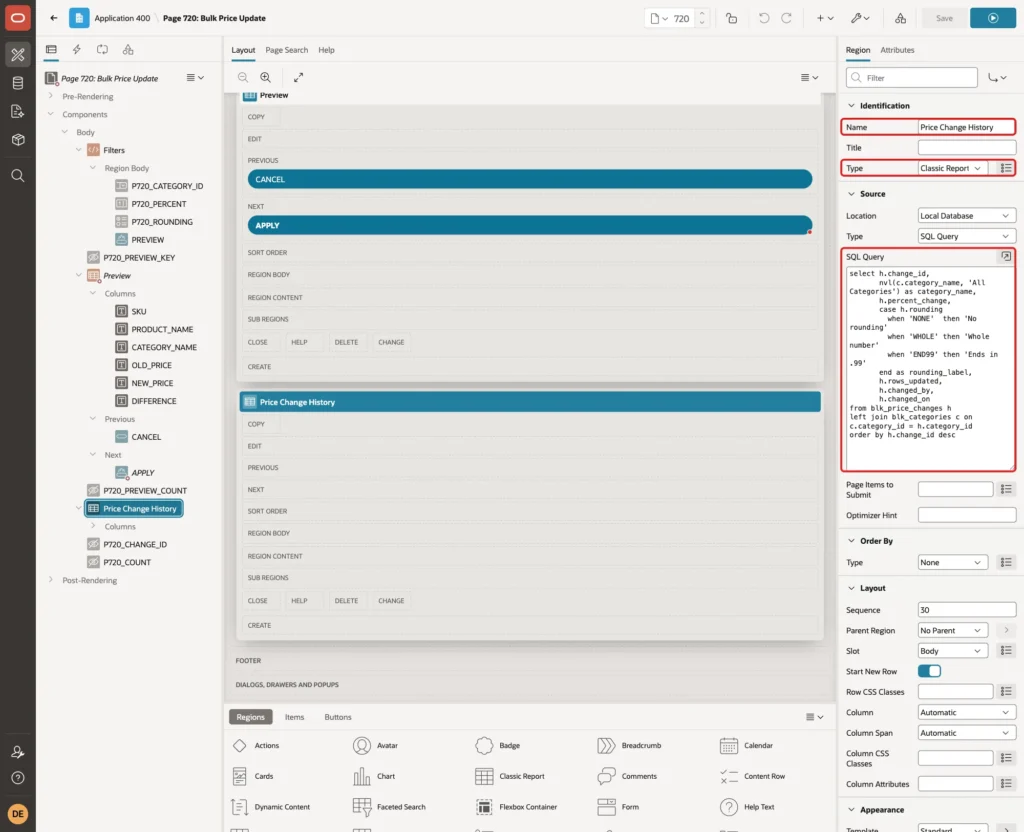Click the APPLY button in layout
The image size is (1024, 832).
pyautogui.click(x=530, y=225)
